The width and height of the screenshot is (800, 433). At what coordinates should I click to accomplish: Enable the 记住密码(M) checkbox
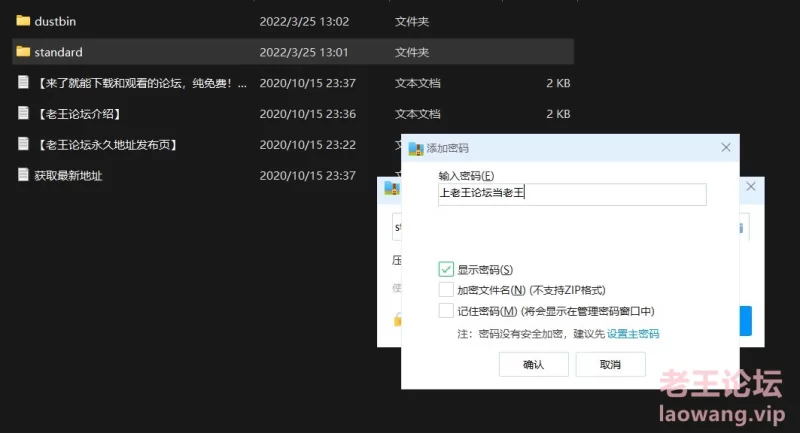[446, 311]
